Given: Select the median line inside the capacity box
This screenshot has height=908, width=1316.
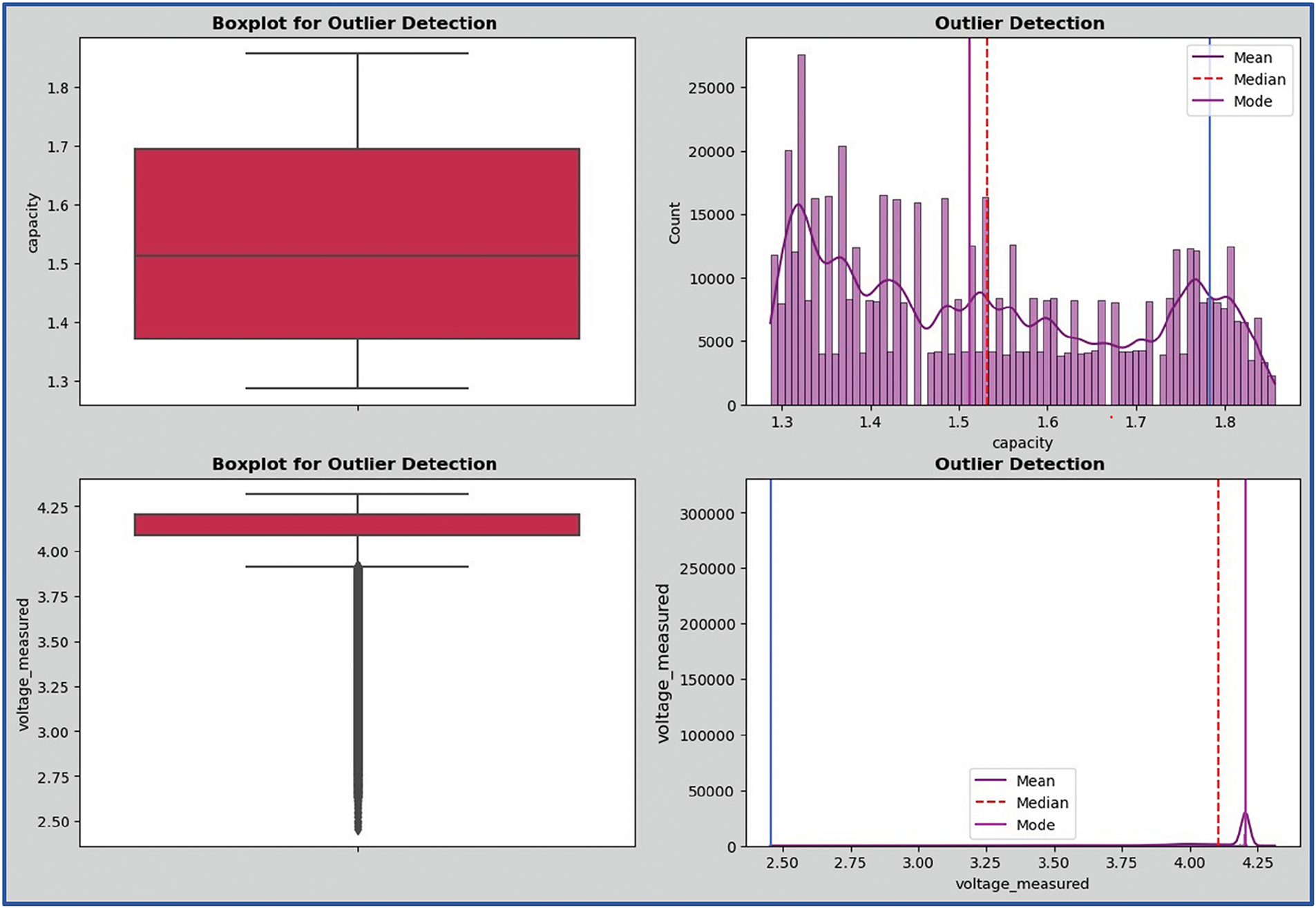Looking at the screenshot, I should 356,256.
